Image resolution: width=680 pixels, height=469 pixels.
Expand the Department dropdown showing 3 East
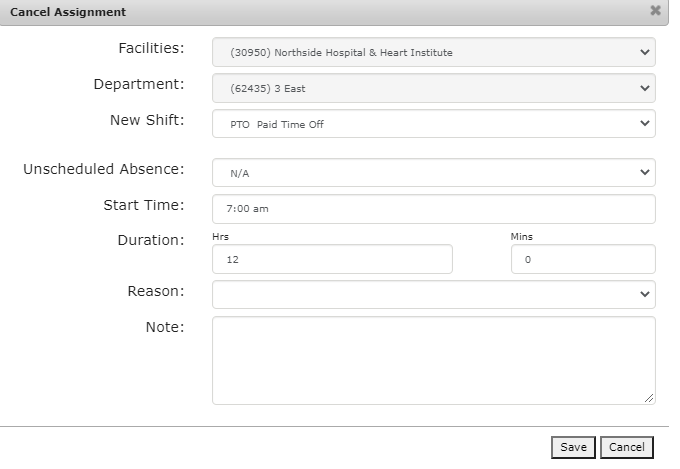(x=433, y=88)
